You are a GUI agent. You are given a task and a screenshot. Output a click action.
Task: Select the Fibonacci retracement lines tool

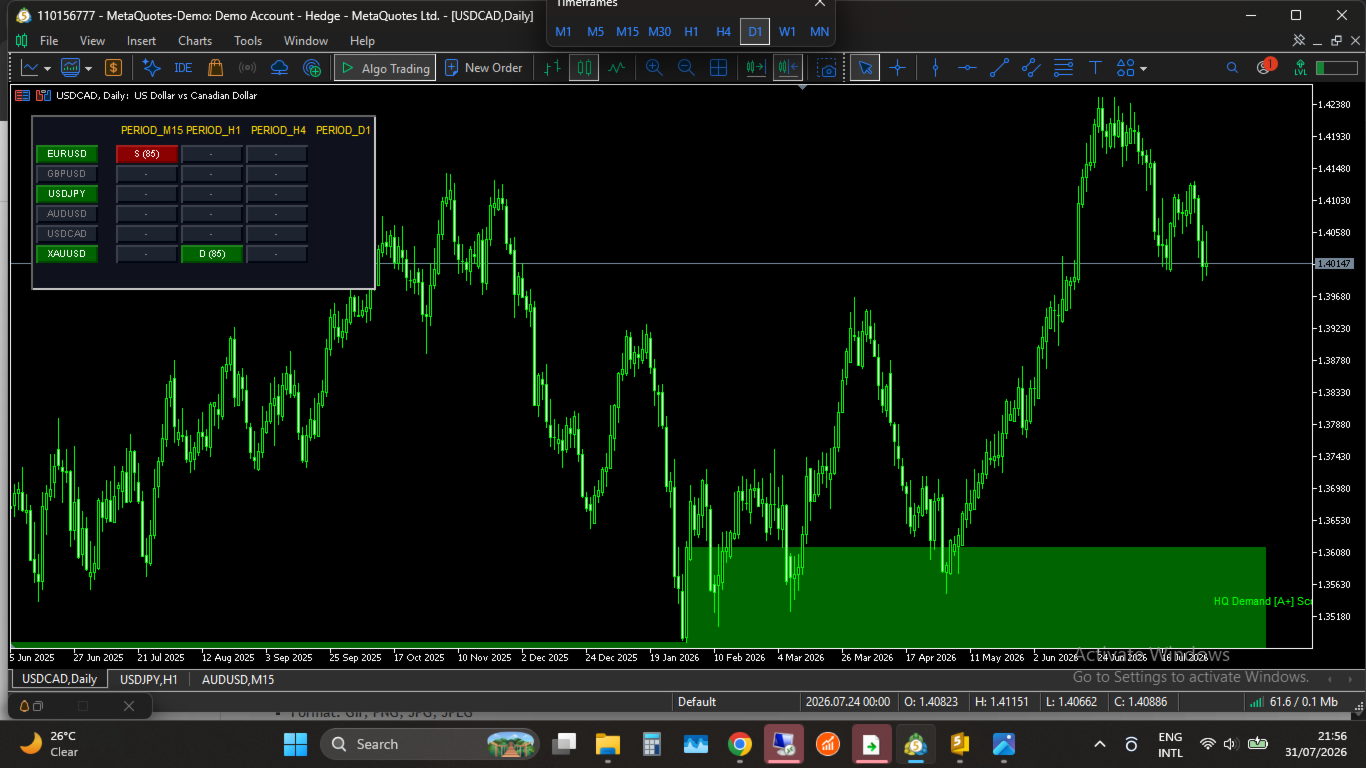(1063, 68)
